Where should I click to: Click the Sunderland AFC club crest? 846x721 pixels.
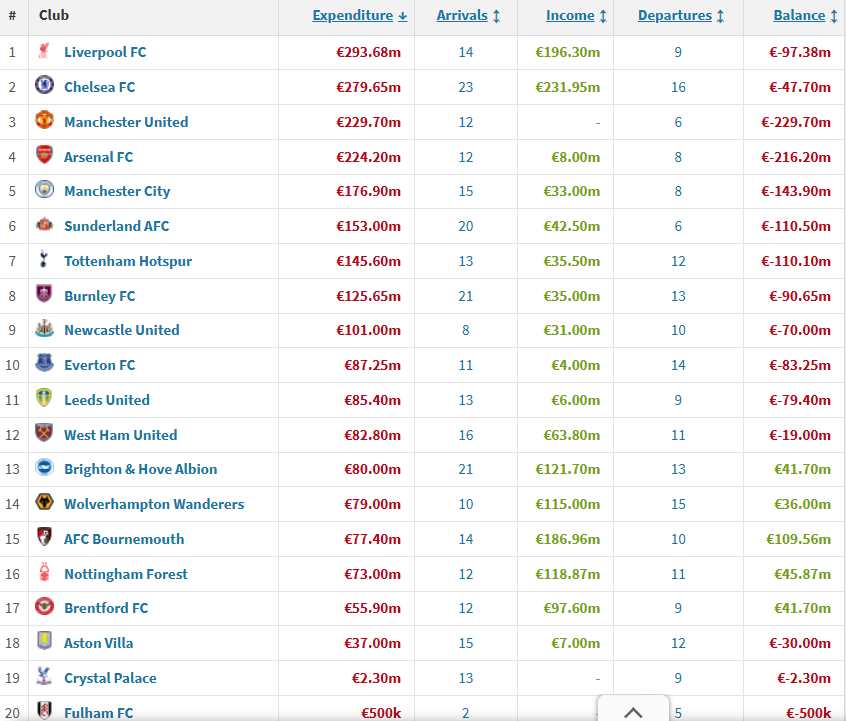[x=44, y=224]
